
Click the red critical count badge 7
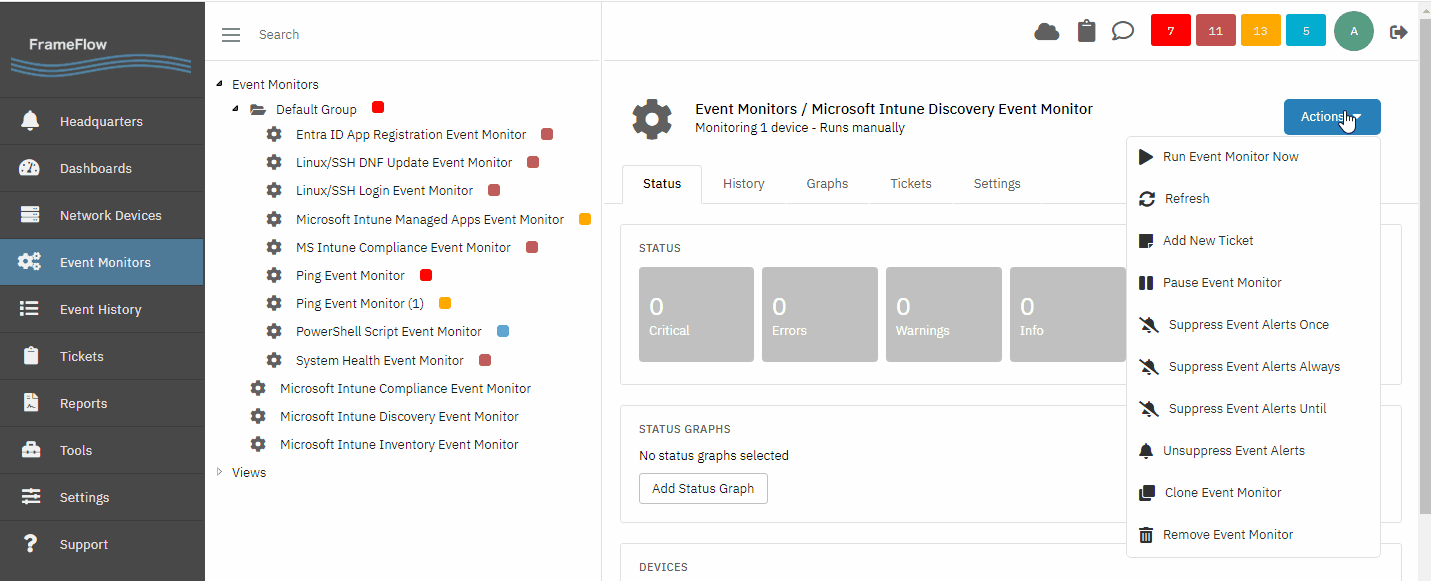tap(1171, 31)
